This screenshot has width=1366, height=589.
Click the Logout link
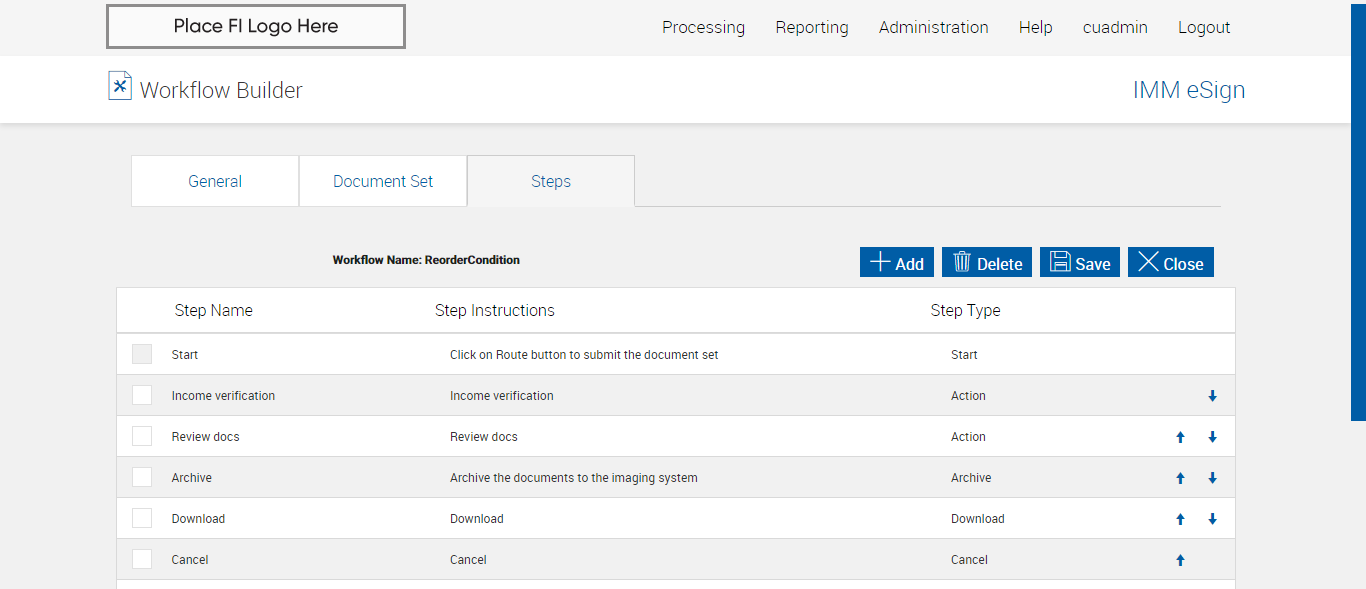point(1204,27)
